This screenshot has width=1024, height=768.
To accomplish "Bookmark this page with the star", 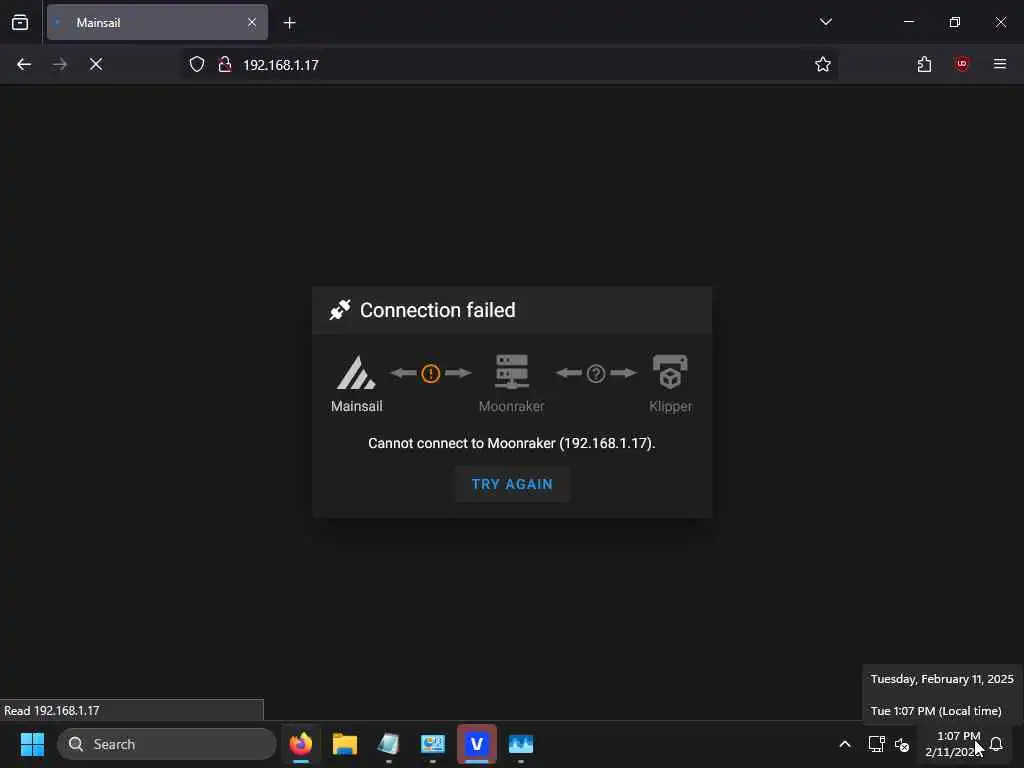I will click(823, 64).
